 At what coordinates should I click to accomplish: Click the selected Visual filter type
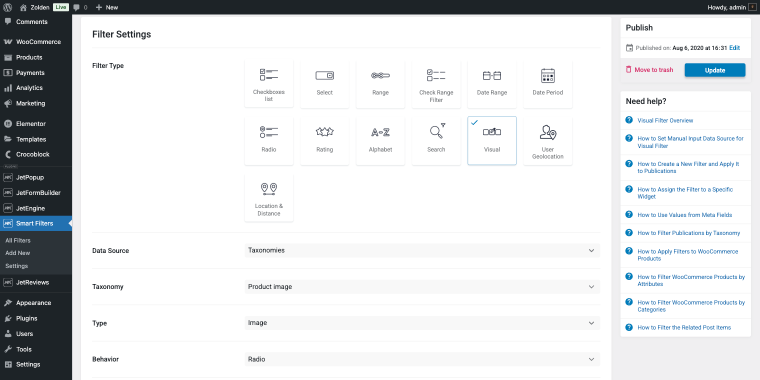tap(491, 141)
